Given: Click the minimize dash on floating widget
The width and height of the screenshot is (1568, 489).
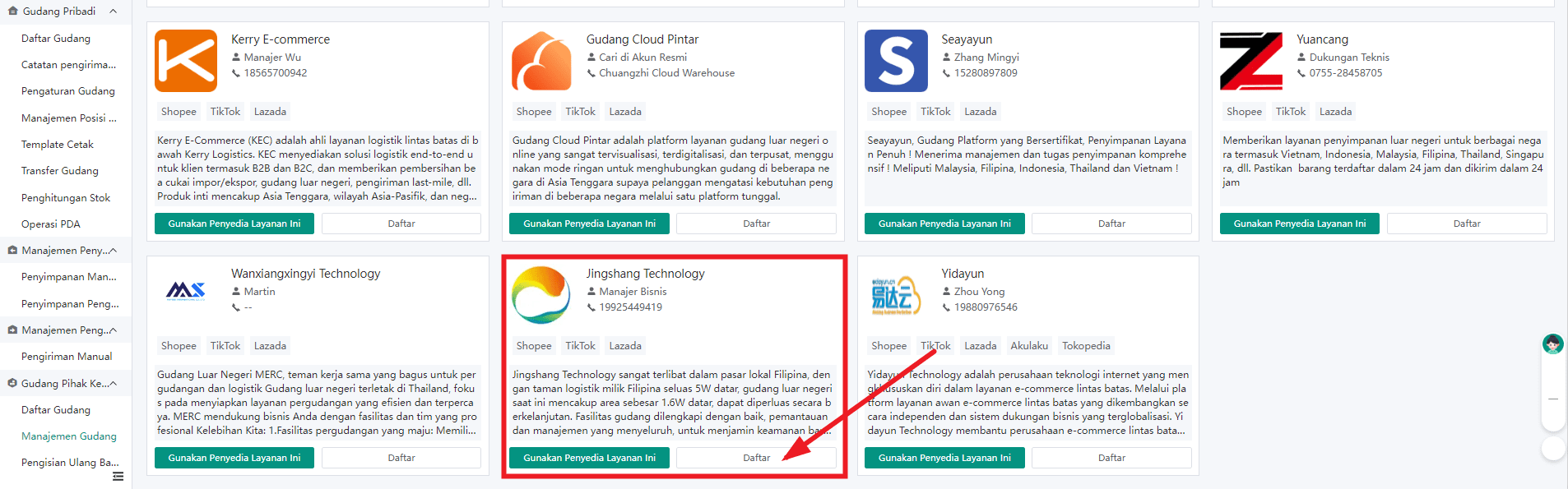Looking at the screenshot, I should 1553,399.
